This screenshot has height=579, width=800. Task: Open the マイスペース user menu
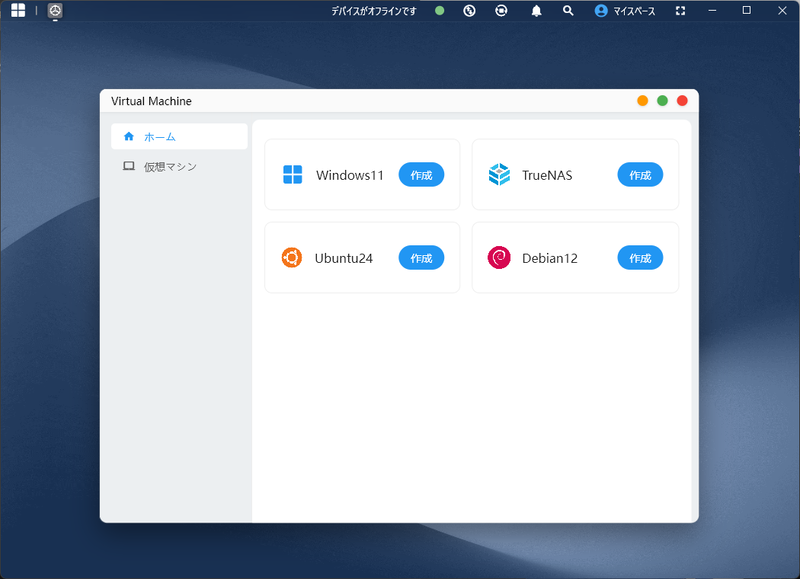625,11
